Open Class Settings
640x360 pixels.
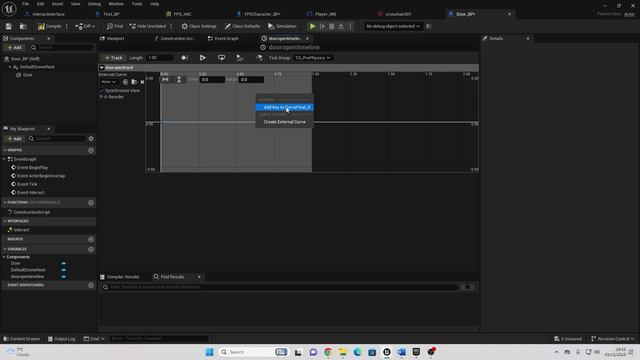click(199, 26)
